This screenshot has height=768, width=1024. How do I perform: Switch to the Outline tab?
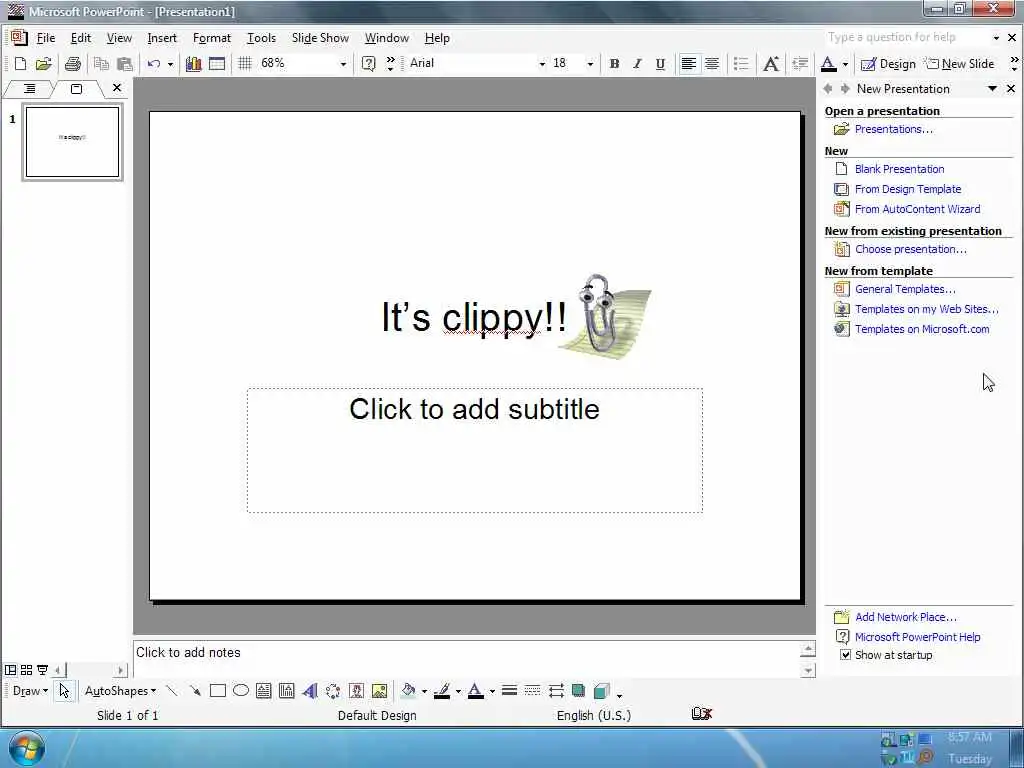[29, 88]
